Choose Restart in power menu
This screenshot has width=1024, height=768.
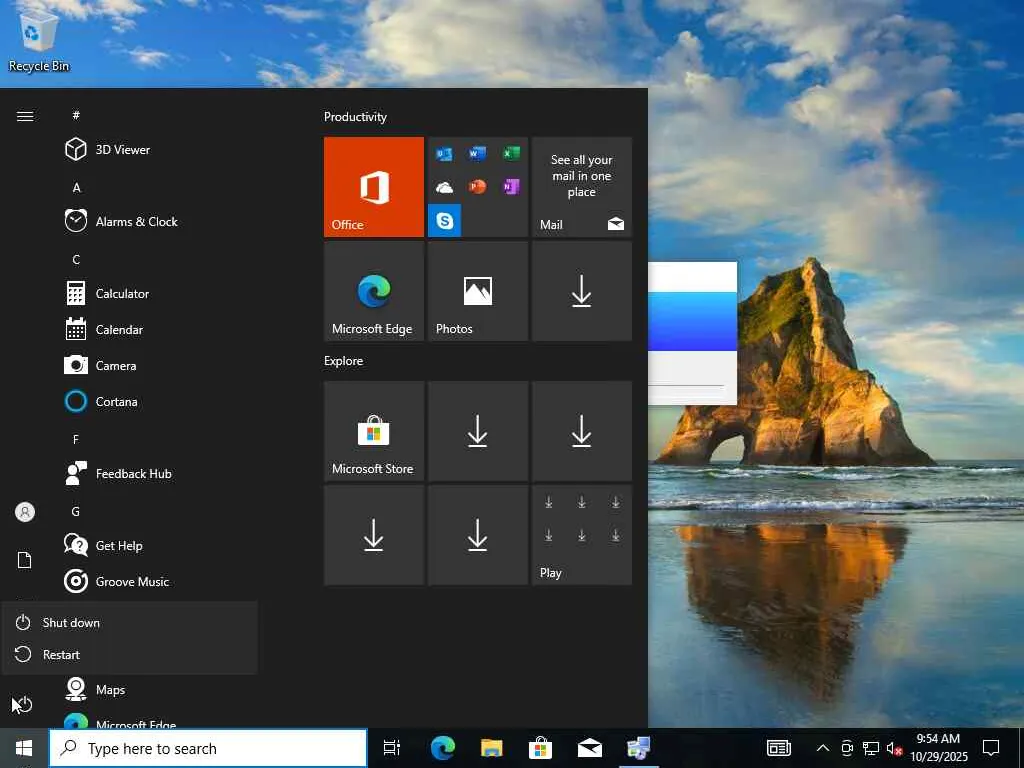129,654
